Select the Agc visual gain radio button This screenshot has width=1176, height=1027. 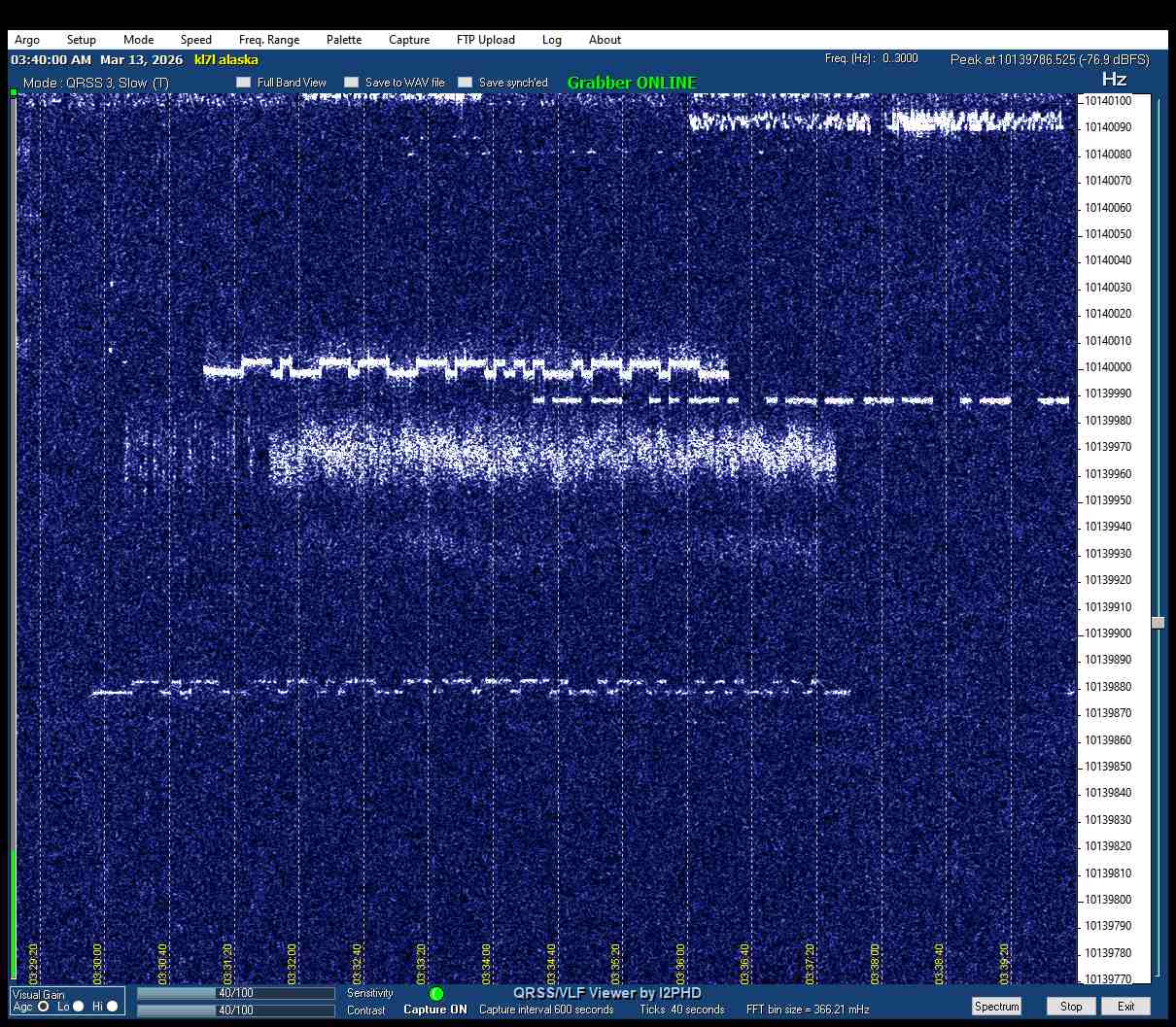click(44, 1007)
